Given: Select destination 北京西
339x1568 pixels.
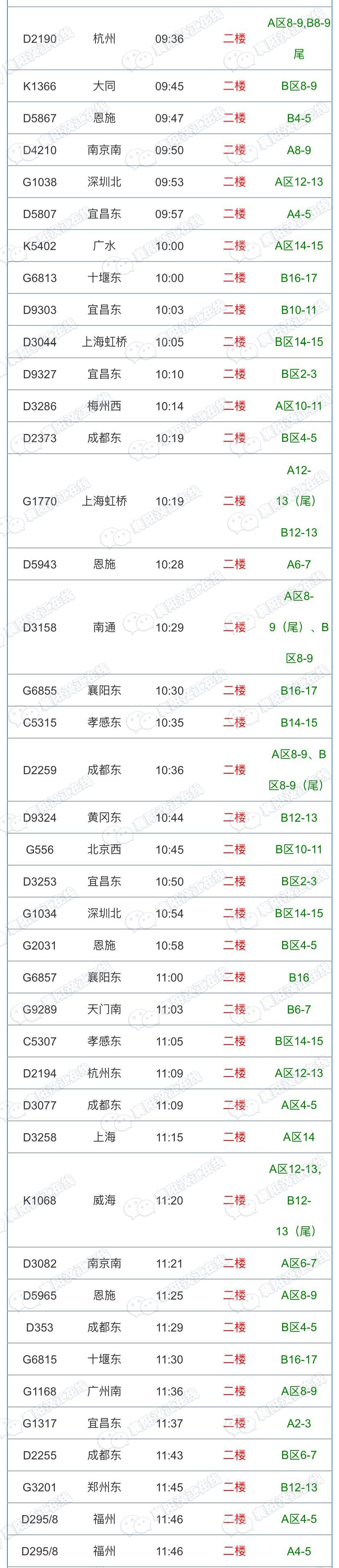Looking at the screenshot, I should 104,849.
